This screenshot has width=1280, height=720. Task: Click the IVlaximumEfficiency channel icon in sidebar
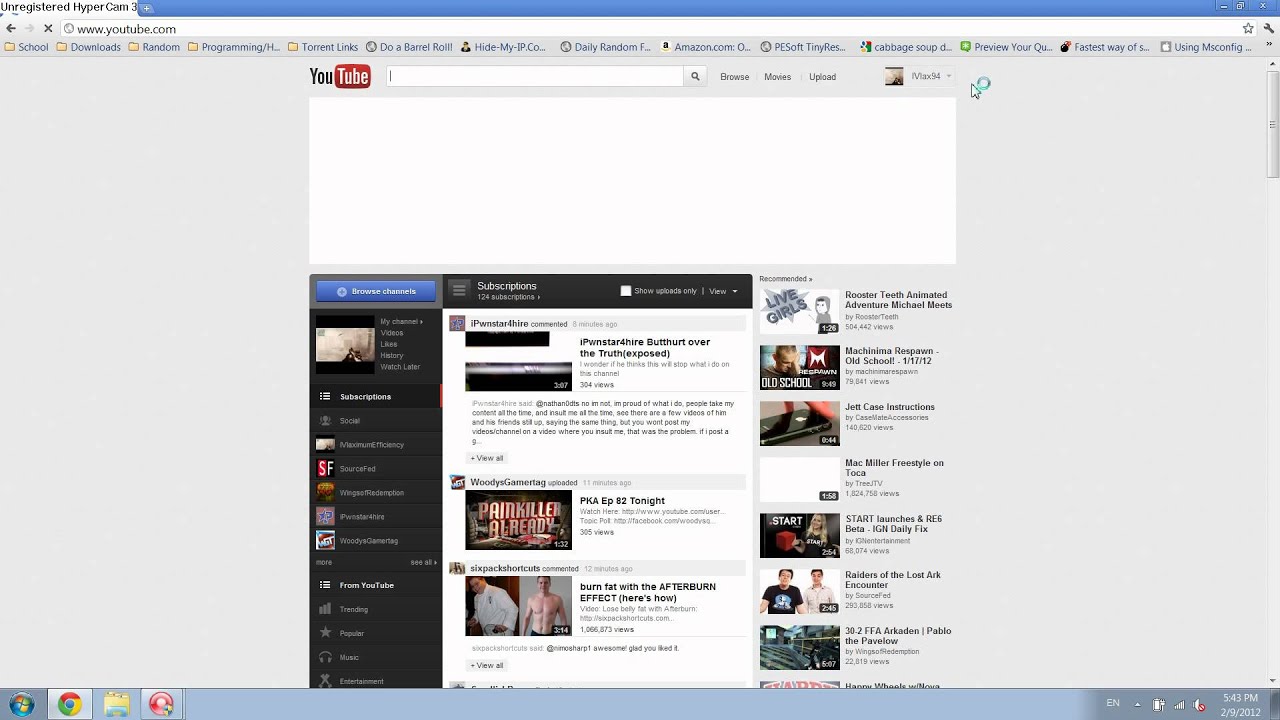[325, 444]
